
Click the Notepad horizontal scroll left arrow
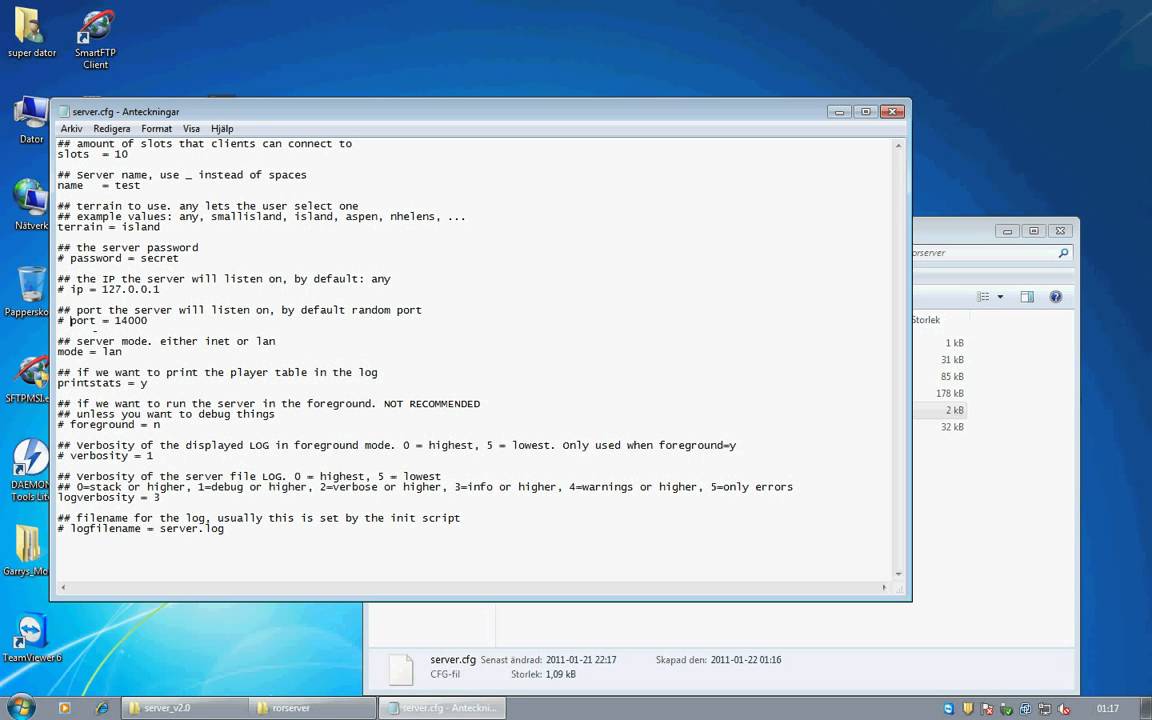point(63,587)
